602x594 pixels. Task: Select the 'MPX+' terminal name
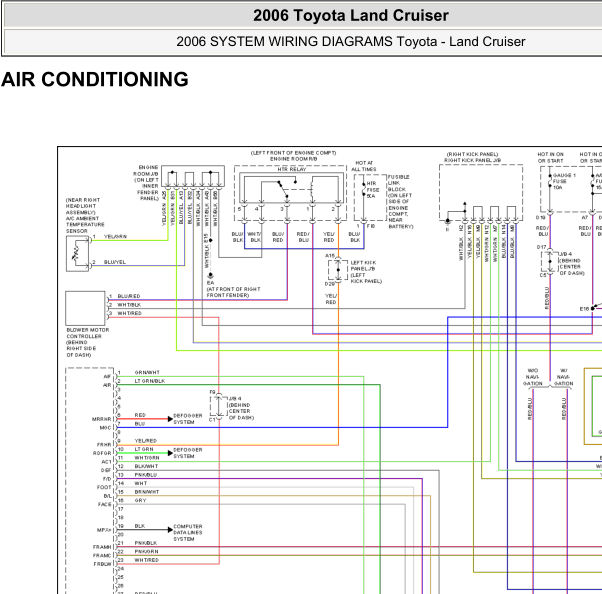[x=104, y=530]
